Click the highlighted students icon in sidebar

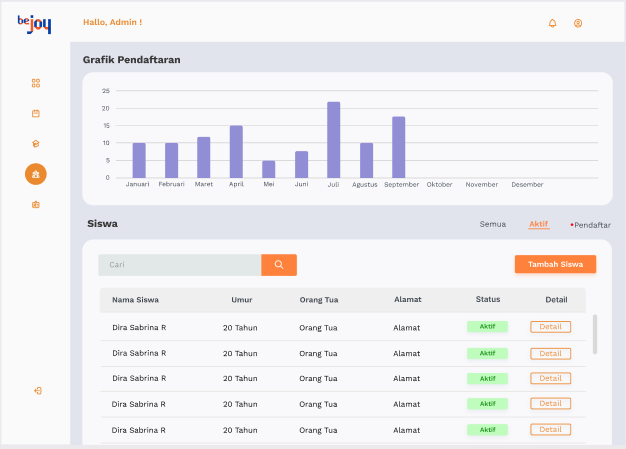[x=36, y=174]
